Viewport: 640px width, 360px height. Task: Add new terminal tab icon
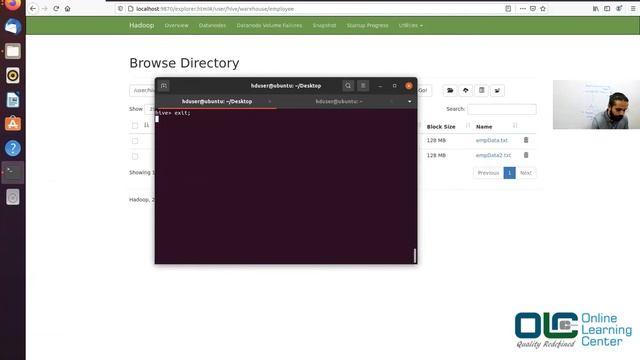pos(164,86)
